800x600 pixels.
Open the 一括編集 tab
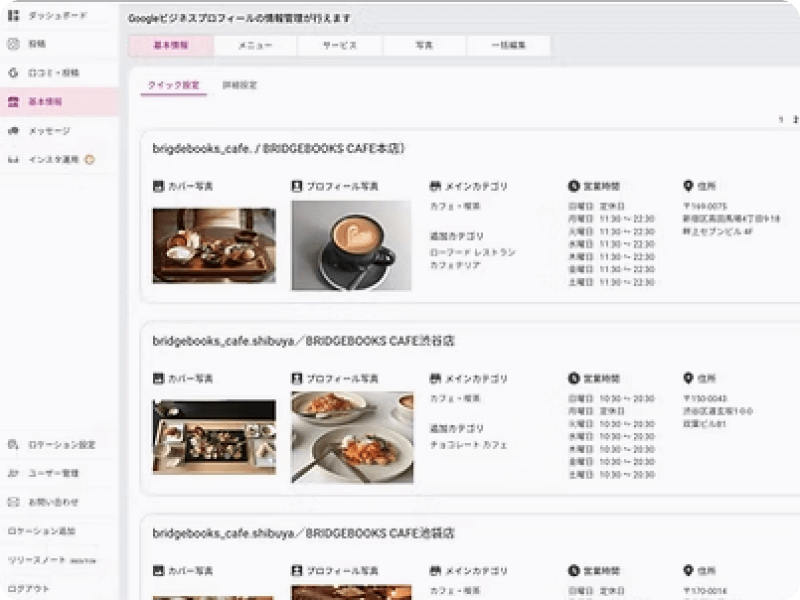point(509,46)
